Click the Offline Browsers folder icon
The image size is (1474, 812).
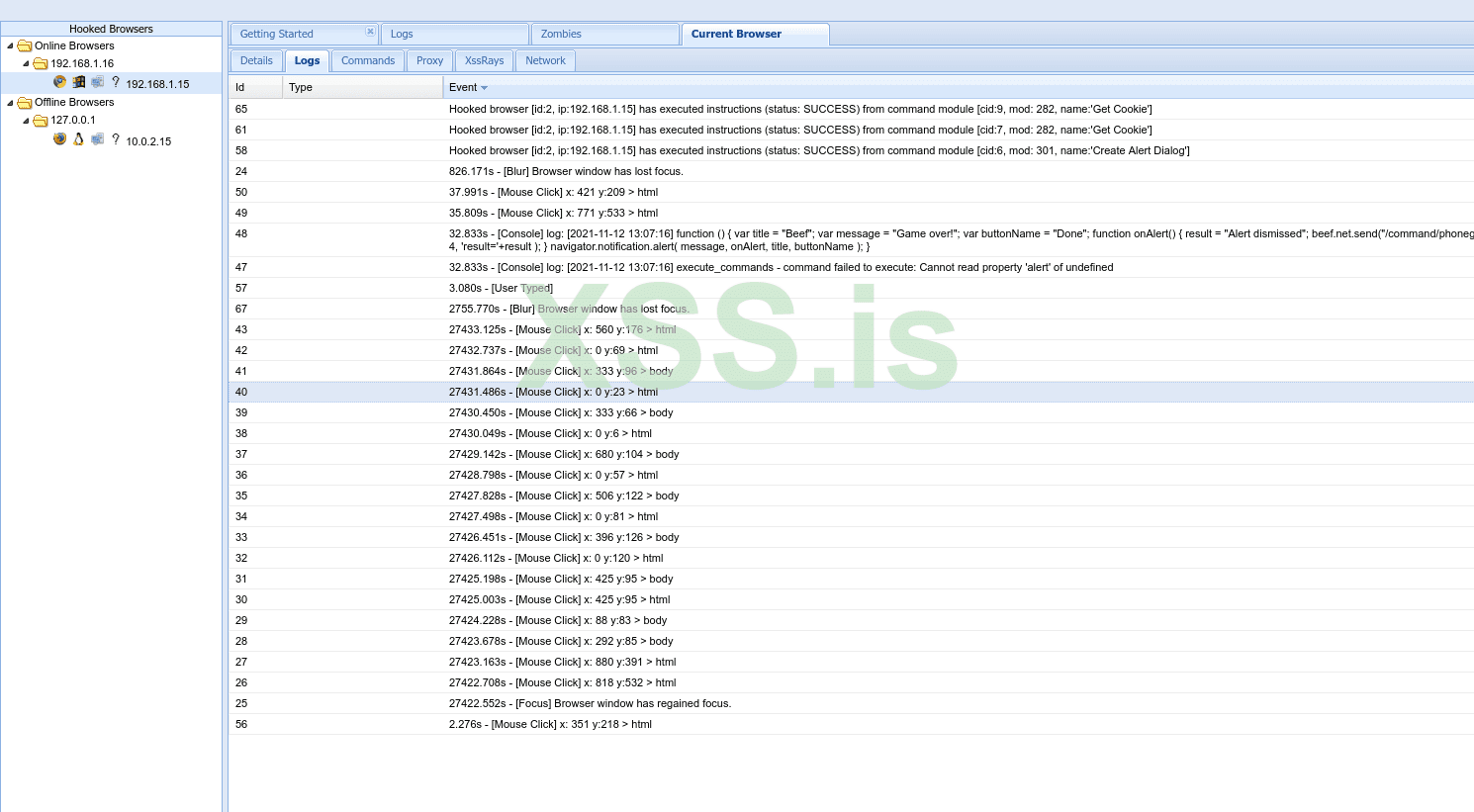tap(25, 102)
